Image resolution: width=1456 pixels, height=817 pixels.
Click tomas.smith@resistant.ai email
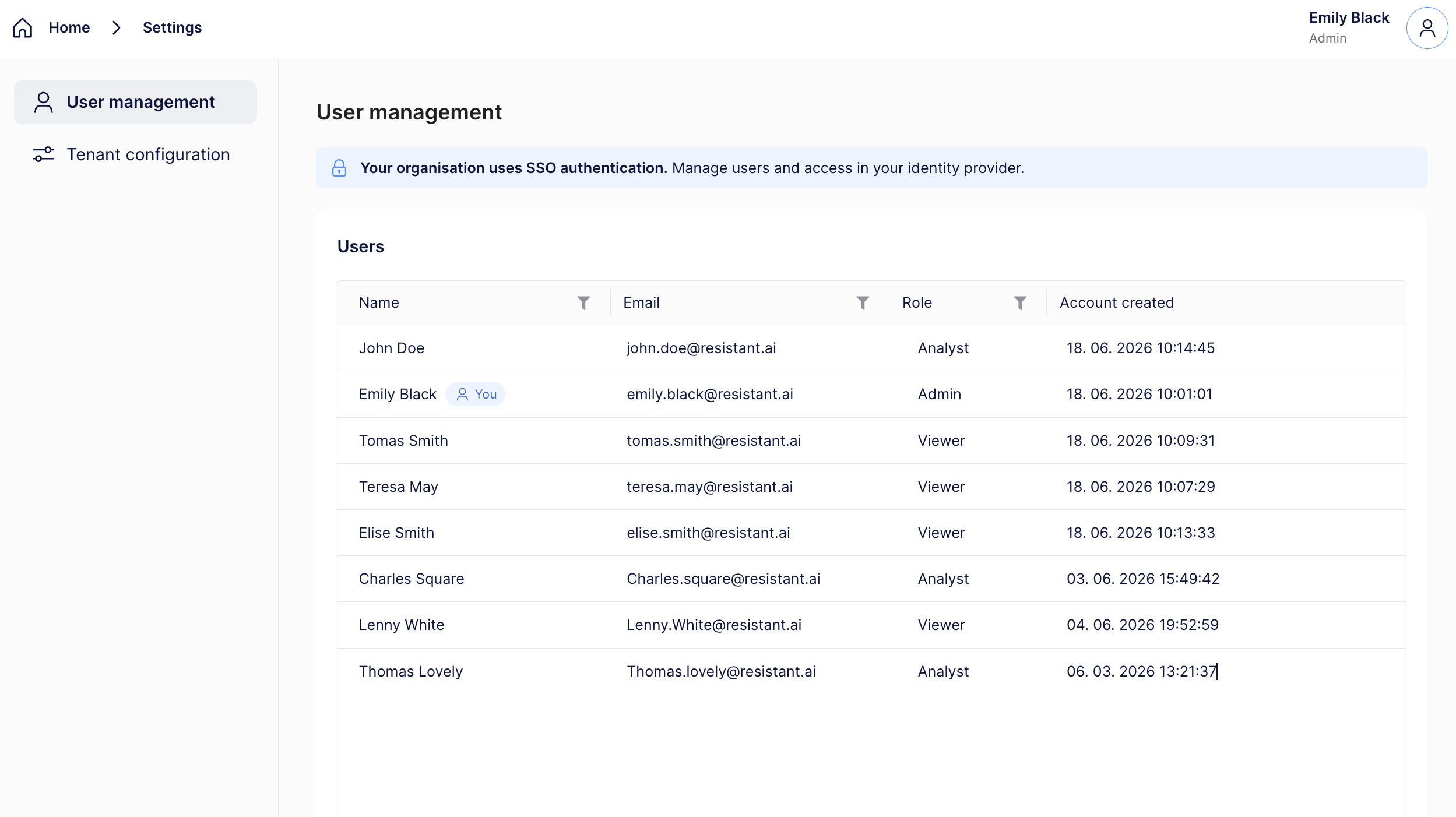(714, 441)
